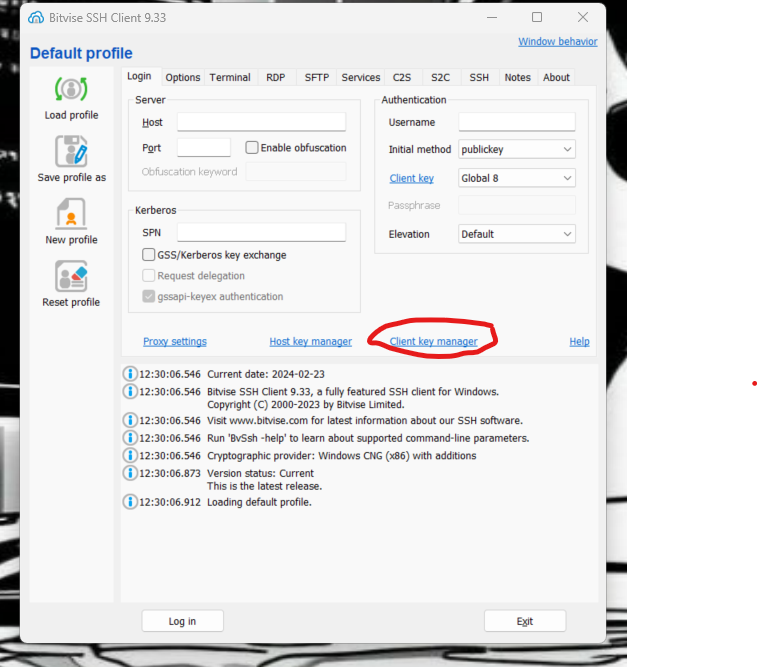Select log line 'Current date: 2024-02-23'
This screenshot has width=757, height=667.
(266, 374)
